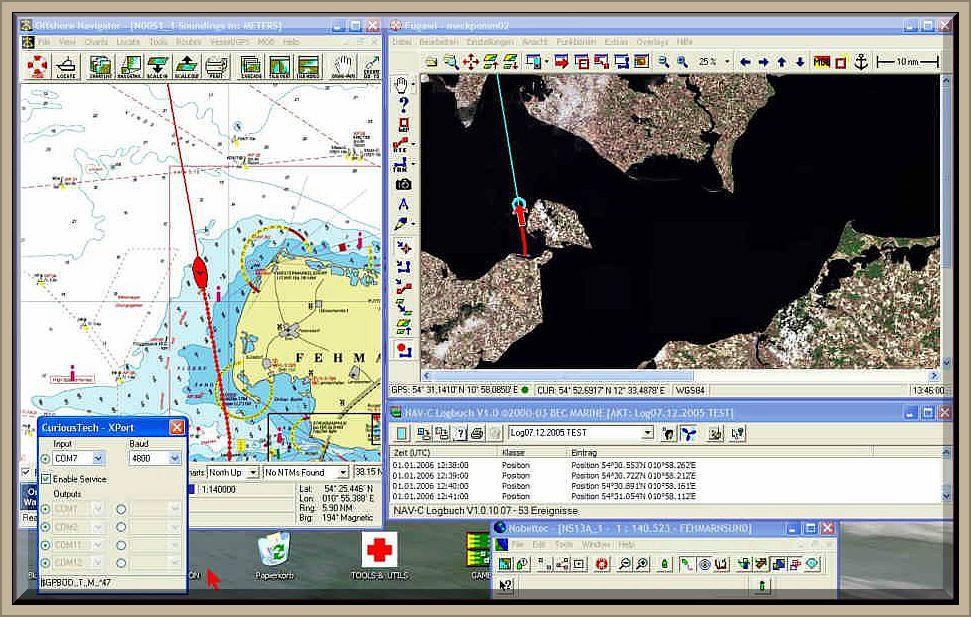Select the COM7 input radio button
Screen dimensions: 971x617
point(46,458)
